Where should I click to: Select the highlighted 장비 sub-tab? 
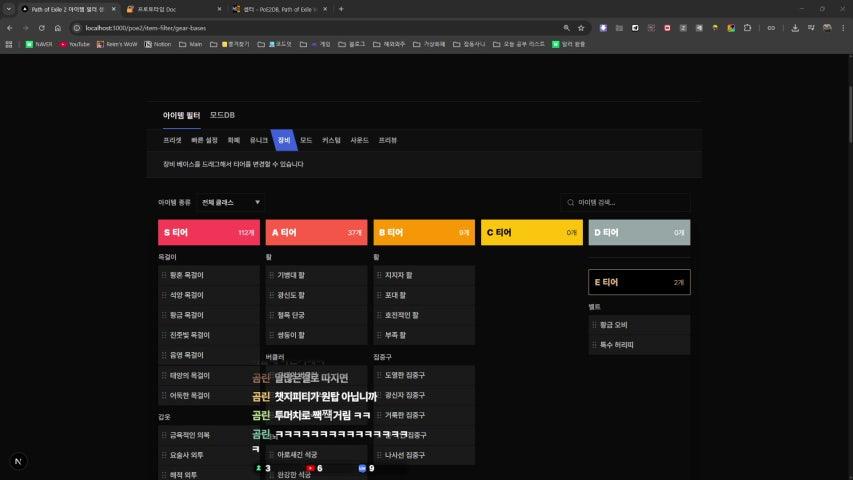[284, 140]
